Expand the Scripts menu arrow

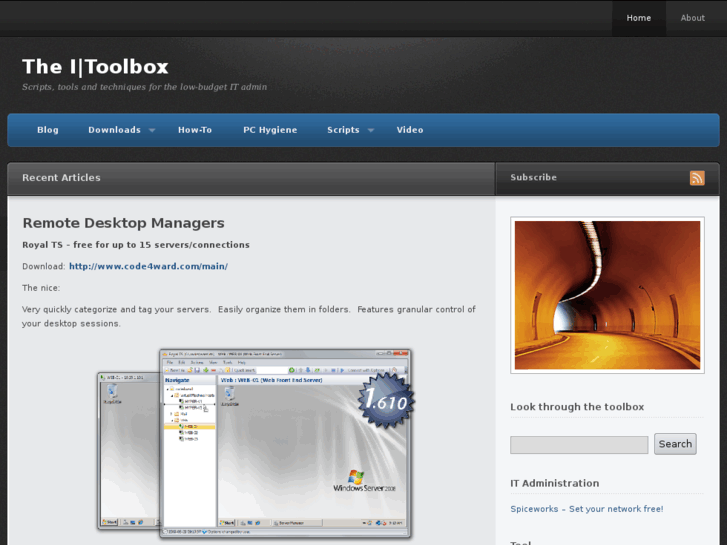click(370, 130)
